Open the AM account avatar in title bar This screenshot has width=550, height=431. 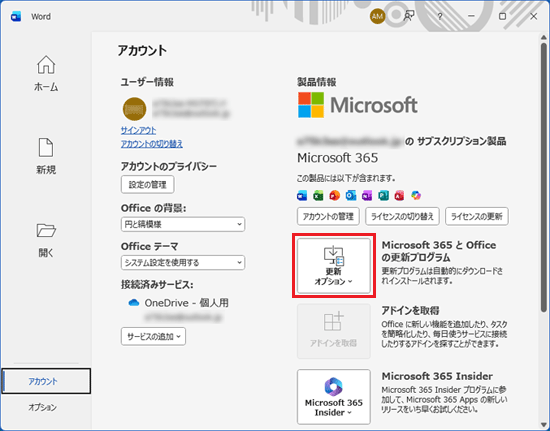pos(377,16)
